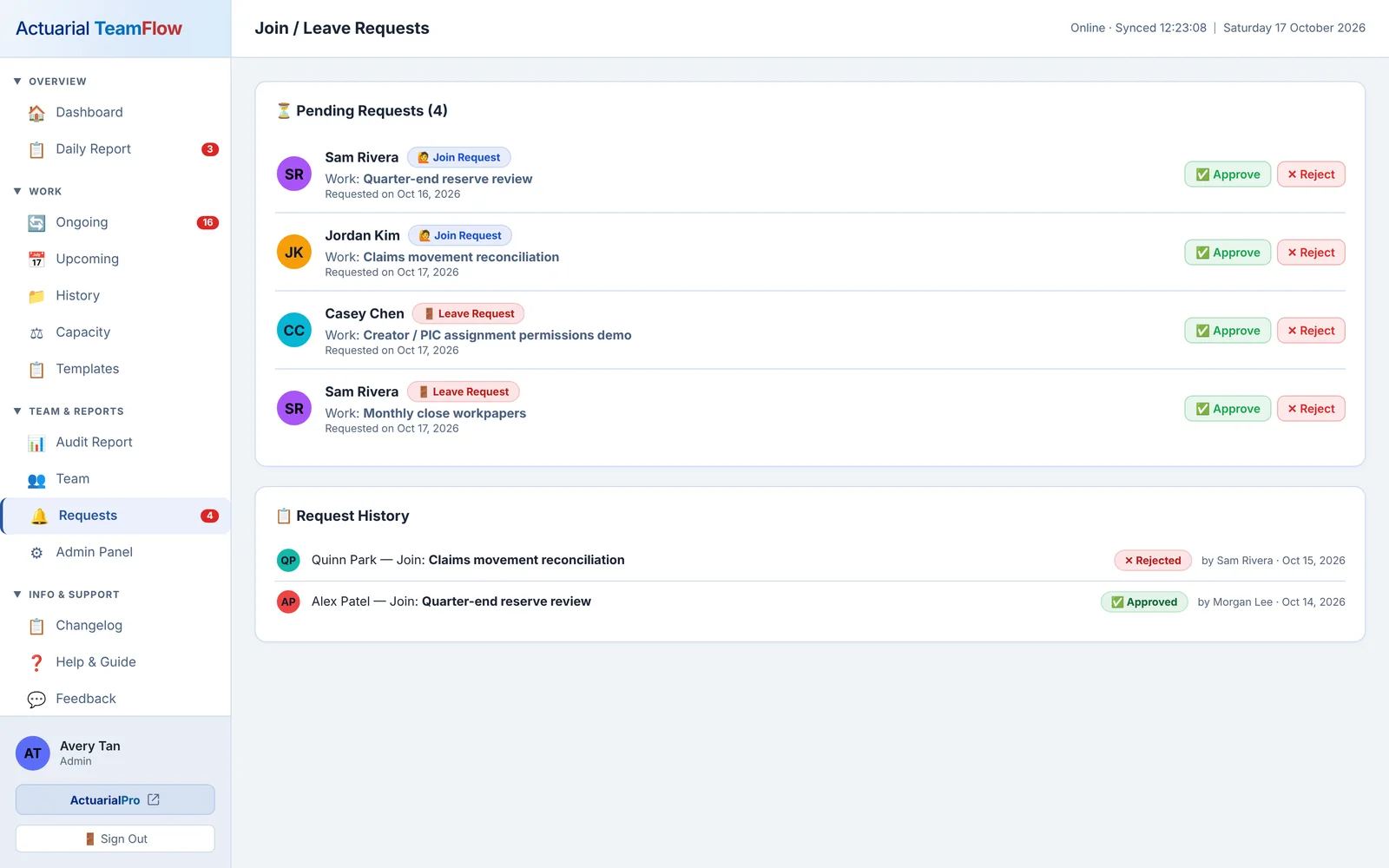Click Casey Chen's CC avatar
The width and height of the screenshot is (1389, 868).
[294, 331]
